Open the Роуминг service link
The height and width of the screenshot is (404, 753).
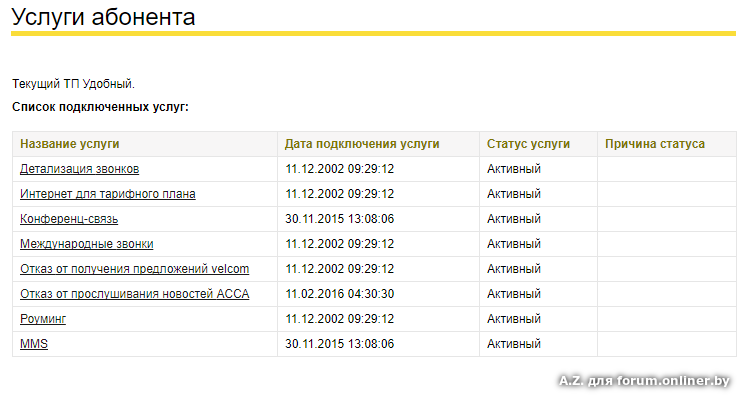[x=43, y=319]
